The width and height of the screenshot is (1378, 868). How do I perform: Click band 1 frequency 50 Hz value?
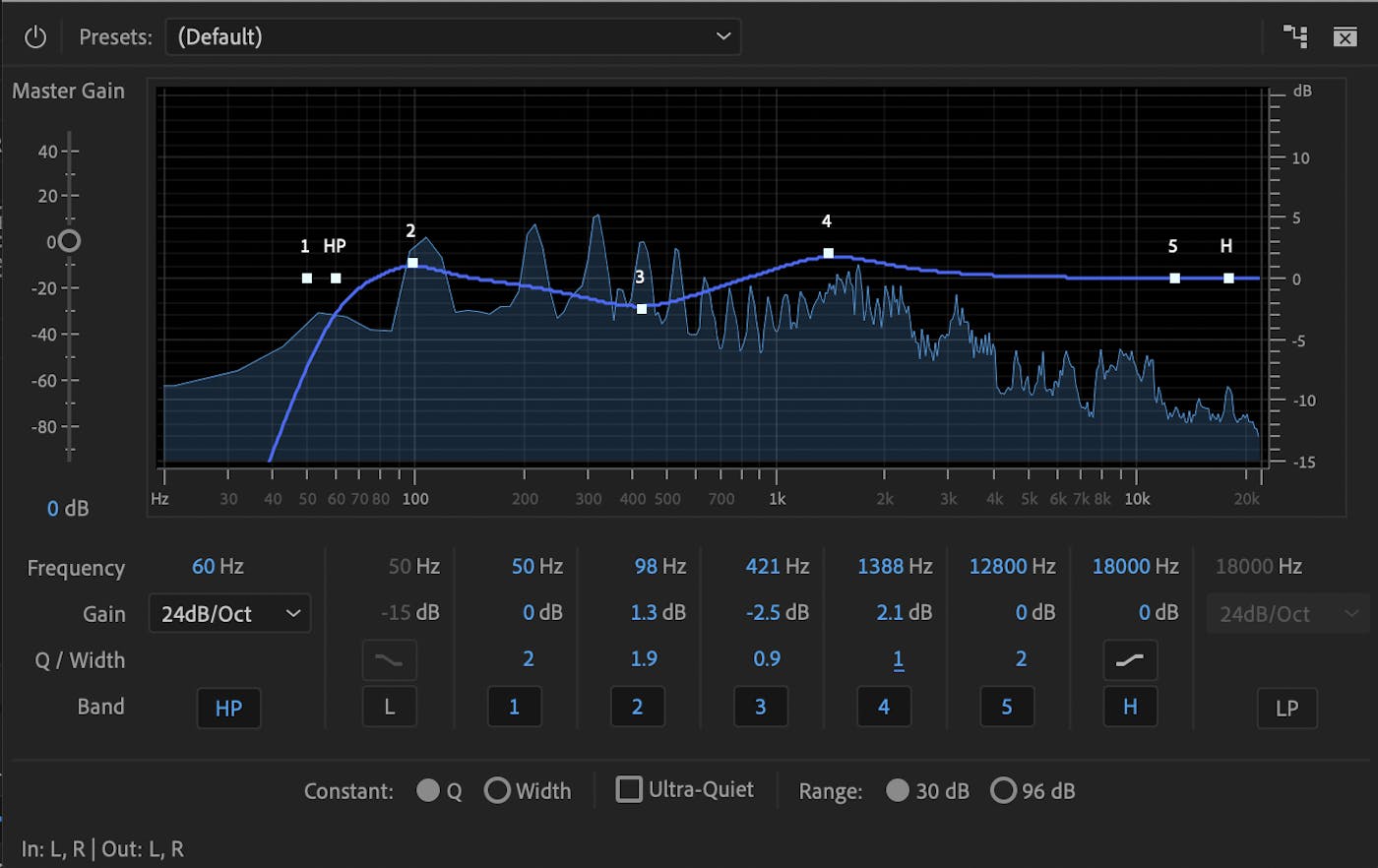click(537, 567)
